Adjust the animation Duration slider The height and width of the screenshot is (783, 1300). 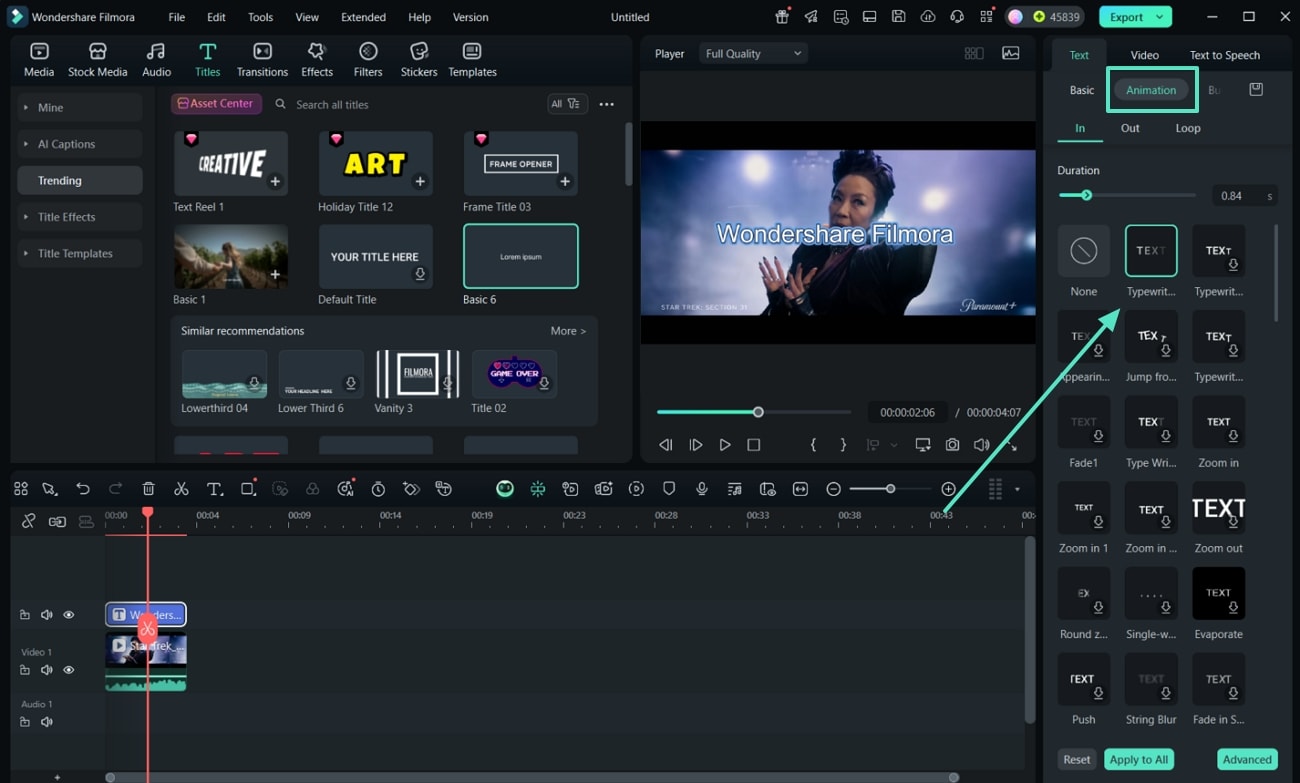(1127, 195)
